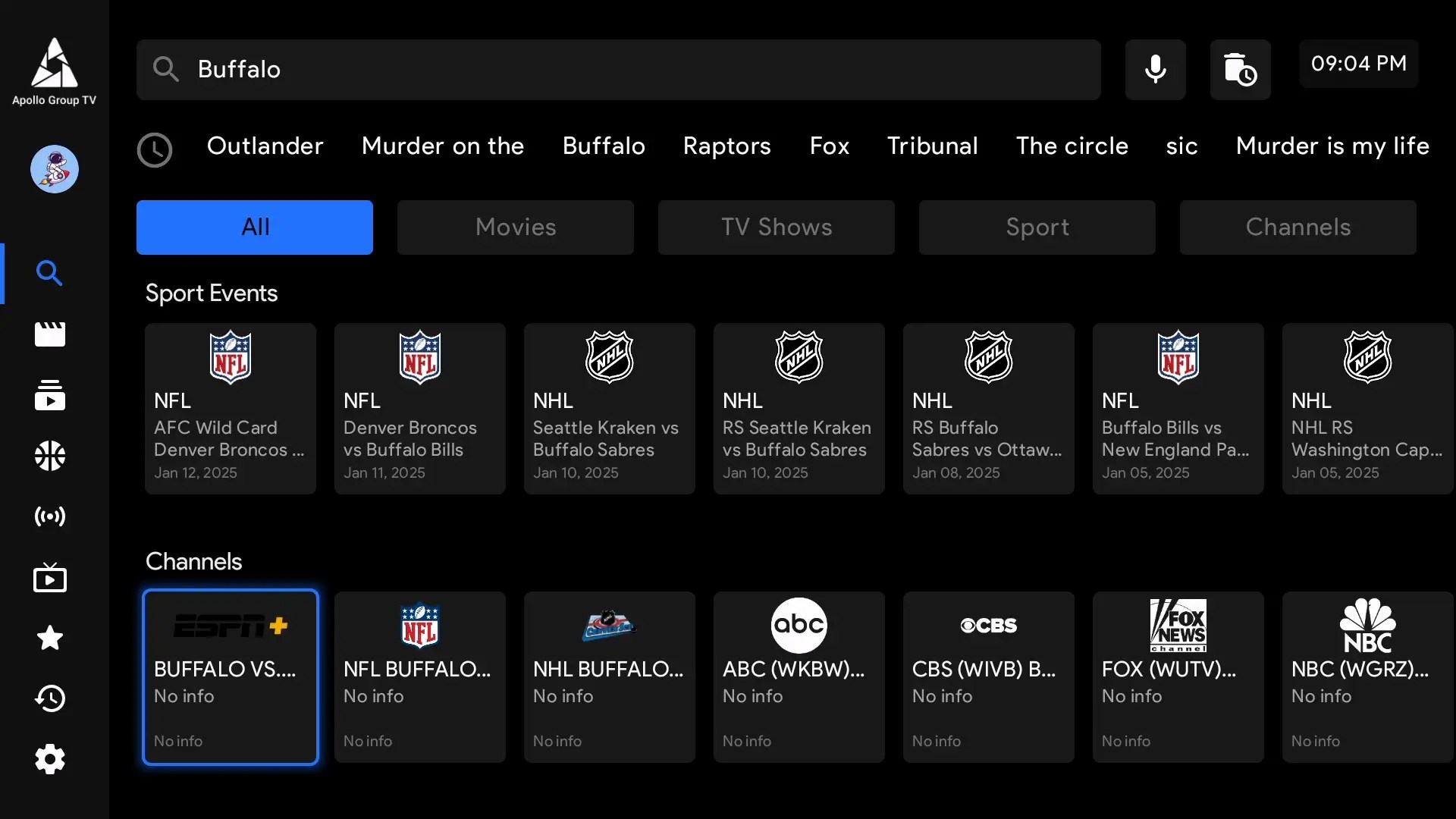This screenshot has height=819, width=1456.
Task: Switch to the Movies tab
Action: click(516, 227)
